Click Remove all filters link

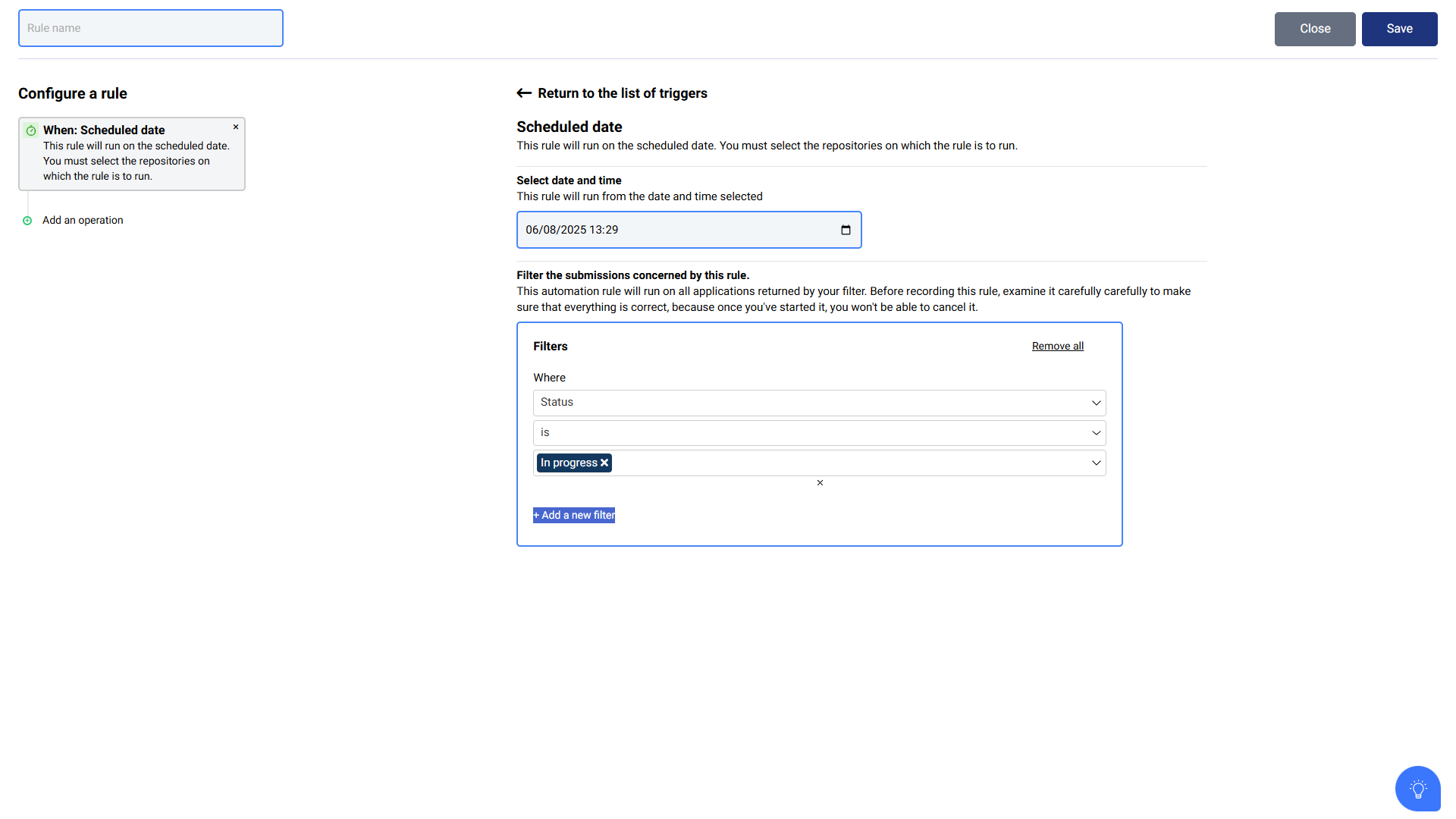tap(1057, 346)
